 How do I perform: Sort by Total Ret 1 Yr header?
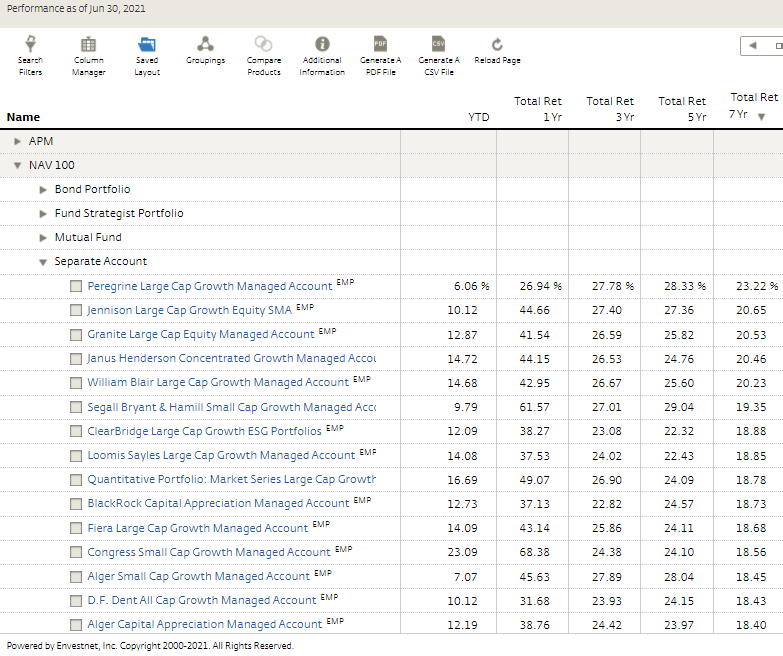[x=538, y=109]
